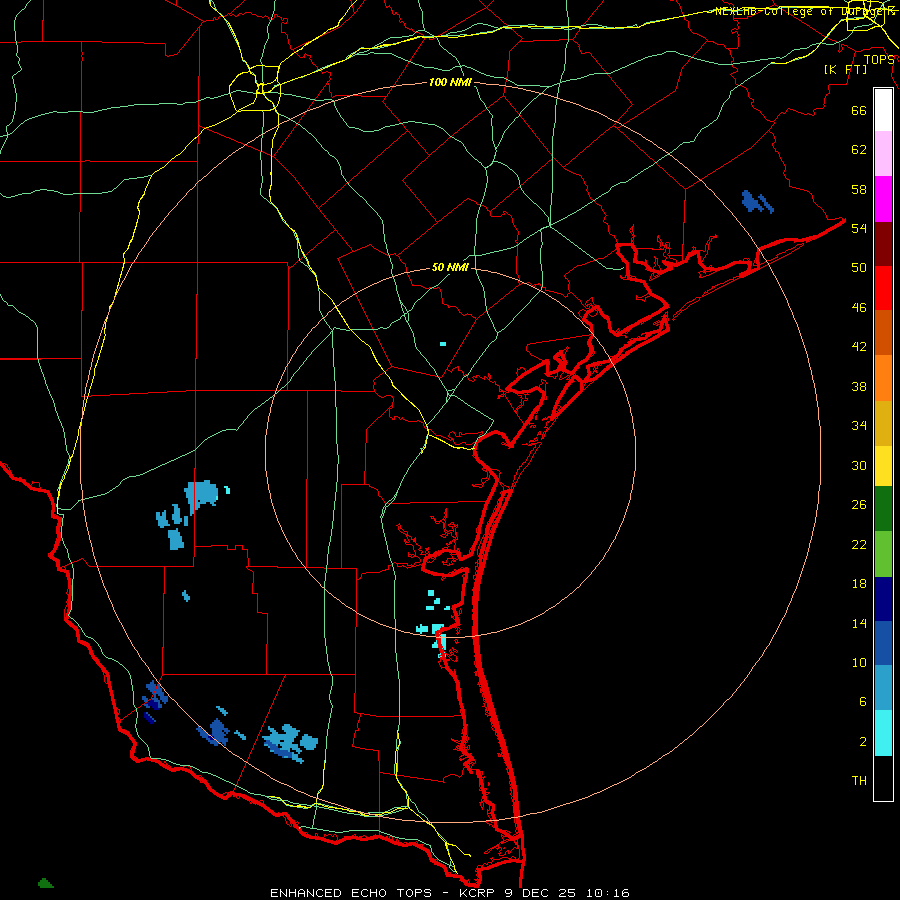The image size is (900, 900).
Task: Click the K FT units label
Action: click(x=845, y=69)
